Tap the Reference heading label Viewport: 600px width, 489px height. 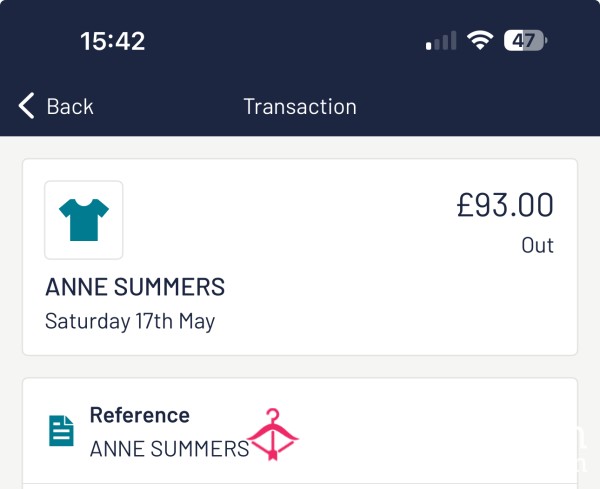(x=140, y=415)
